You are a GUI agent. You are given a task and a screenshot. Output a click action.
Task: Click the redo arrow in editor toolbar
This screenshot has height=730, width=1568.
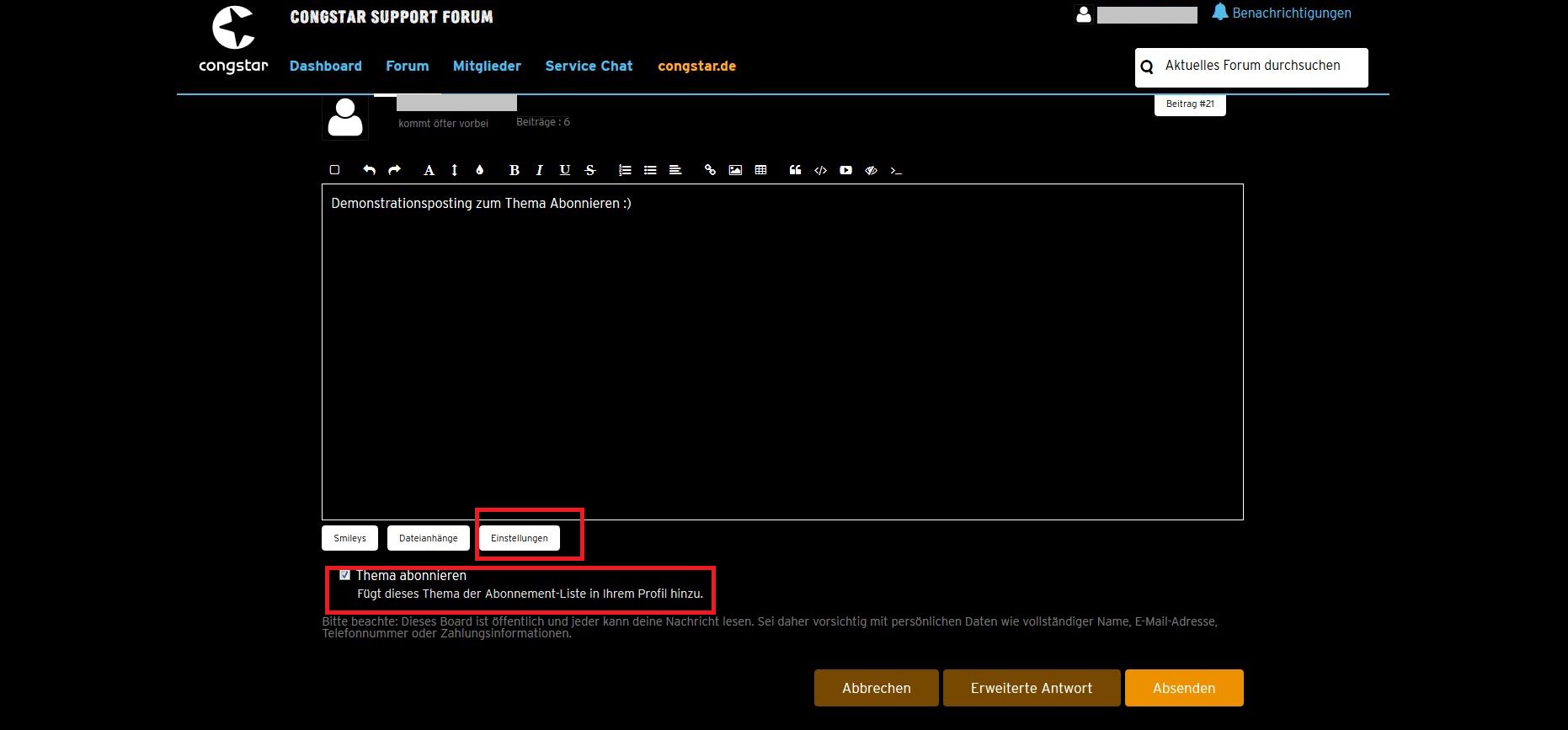click(394, 170)
